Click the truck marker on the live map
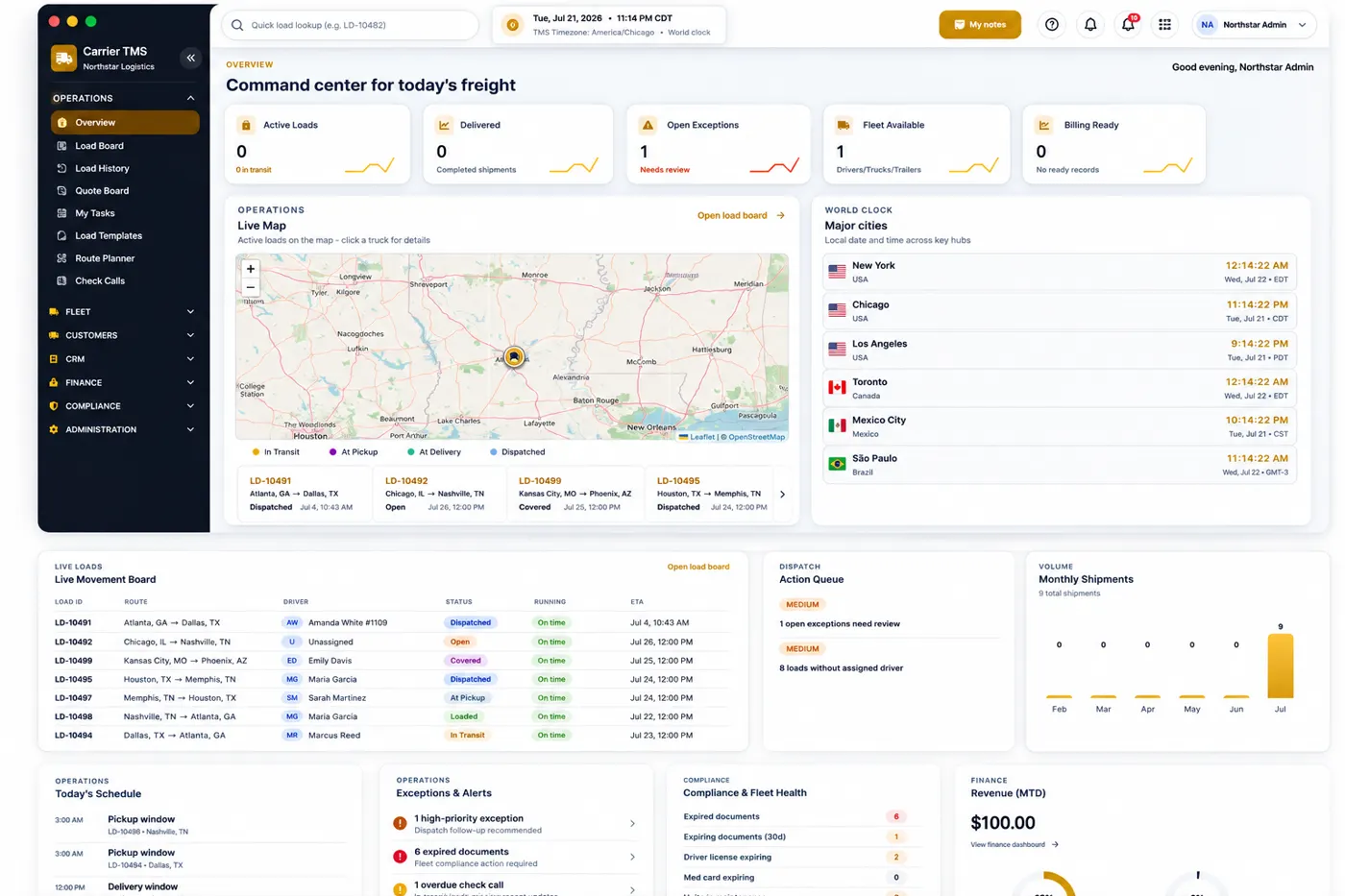This screenshot has width=1345, height=896. (x=514, y=357)
